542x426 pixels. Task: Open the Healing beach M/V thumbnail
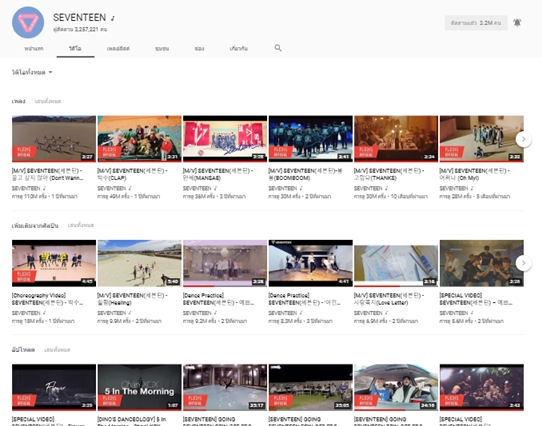click(x=139, y=263)
